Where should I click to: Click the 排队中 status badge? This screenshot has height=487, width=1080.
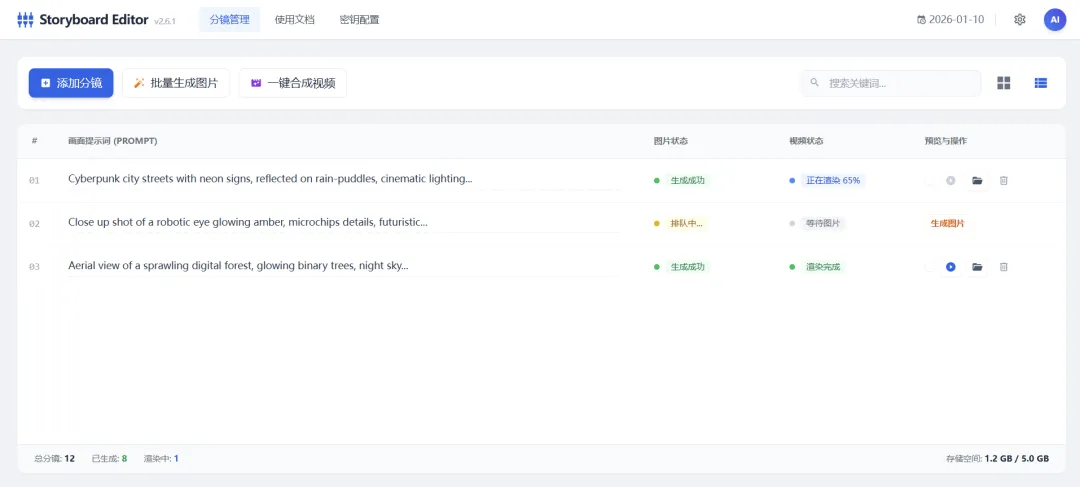[x=687, y=223]
